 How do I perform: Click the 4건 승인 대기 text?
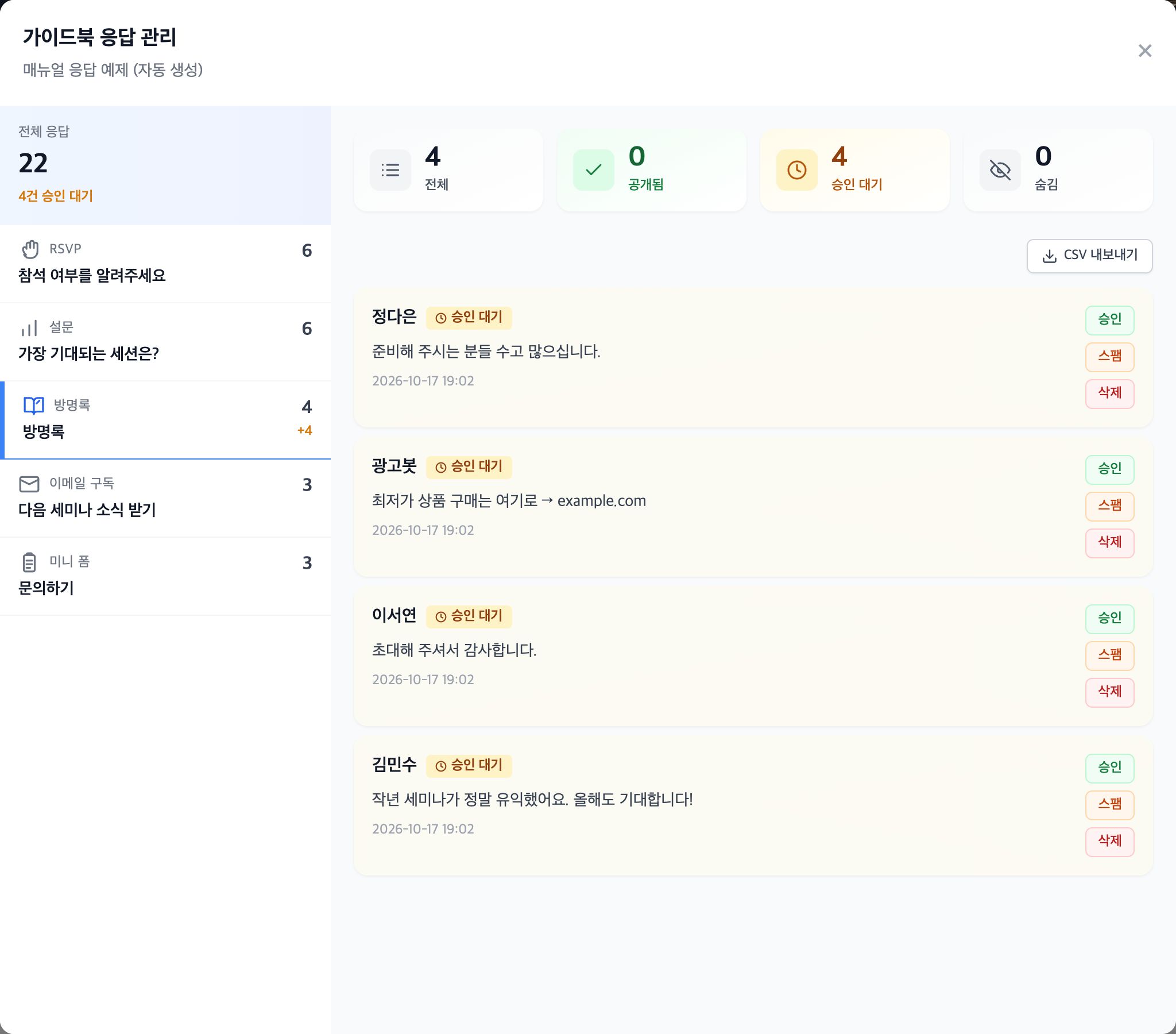click(x=56, y=196)
